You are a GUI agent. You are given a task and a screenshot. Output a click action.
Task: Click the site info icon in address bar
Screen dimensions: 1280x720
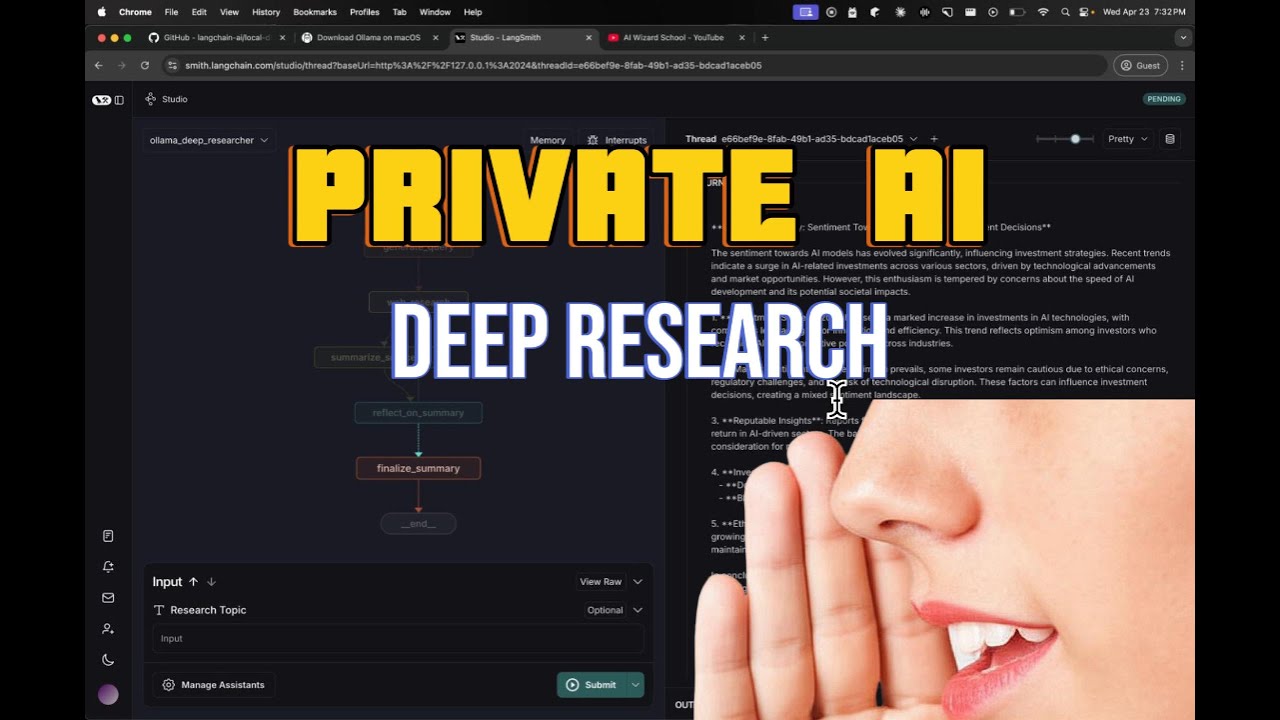(x=172, y=65)
